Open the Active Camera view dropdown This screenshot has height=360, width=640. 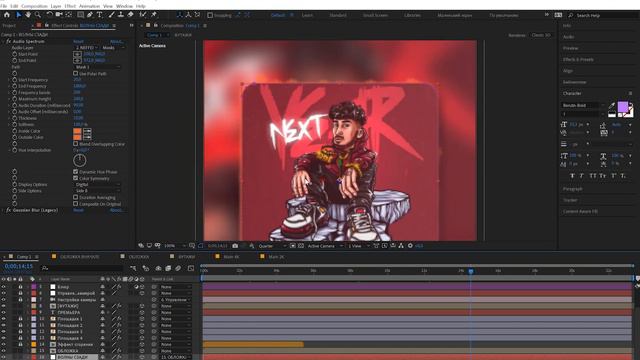(x=324, y=246)
